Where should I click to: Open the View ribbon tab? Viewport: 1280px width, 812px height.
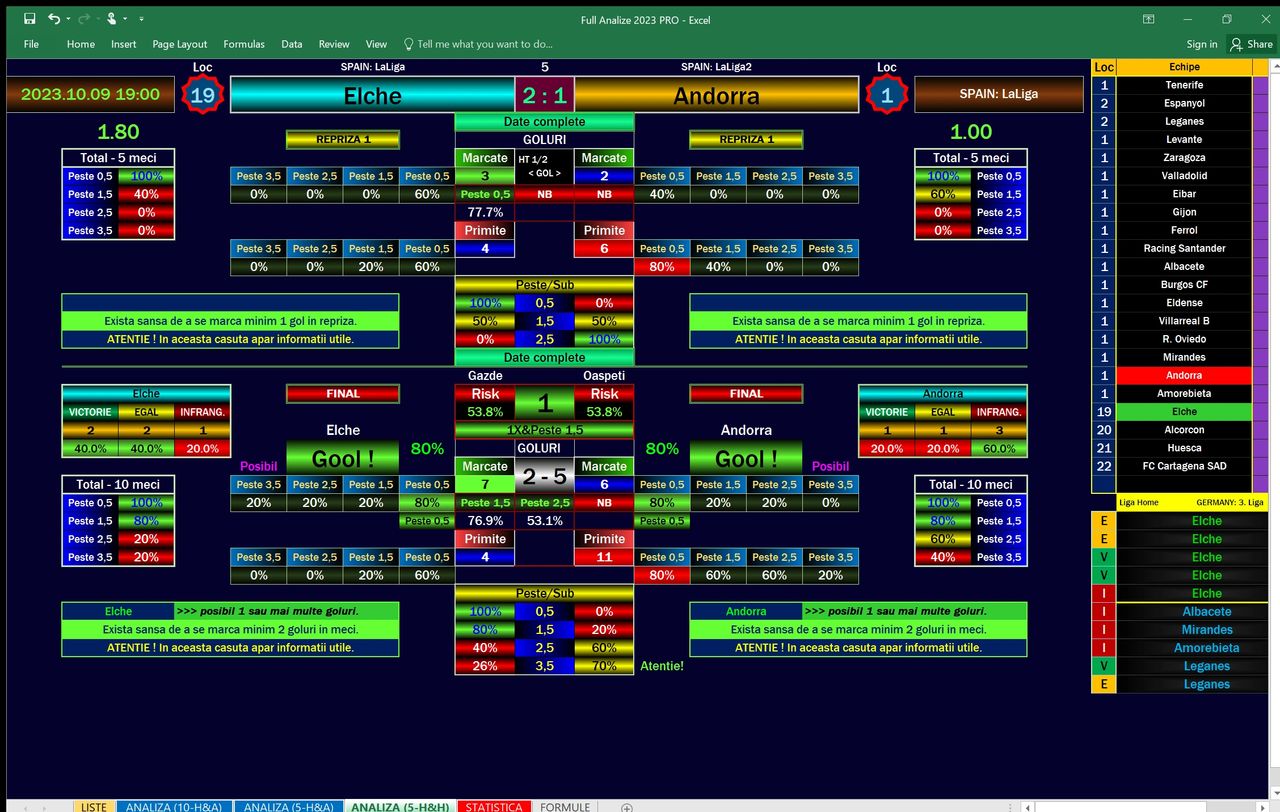376,44
